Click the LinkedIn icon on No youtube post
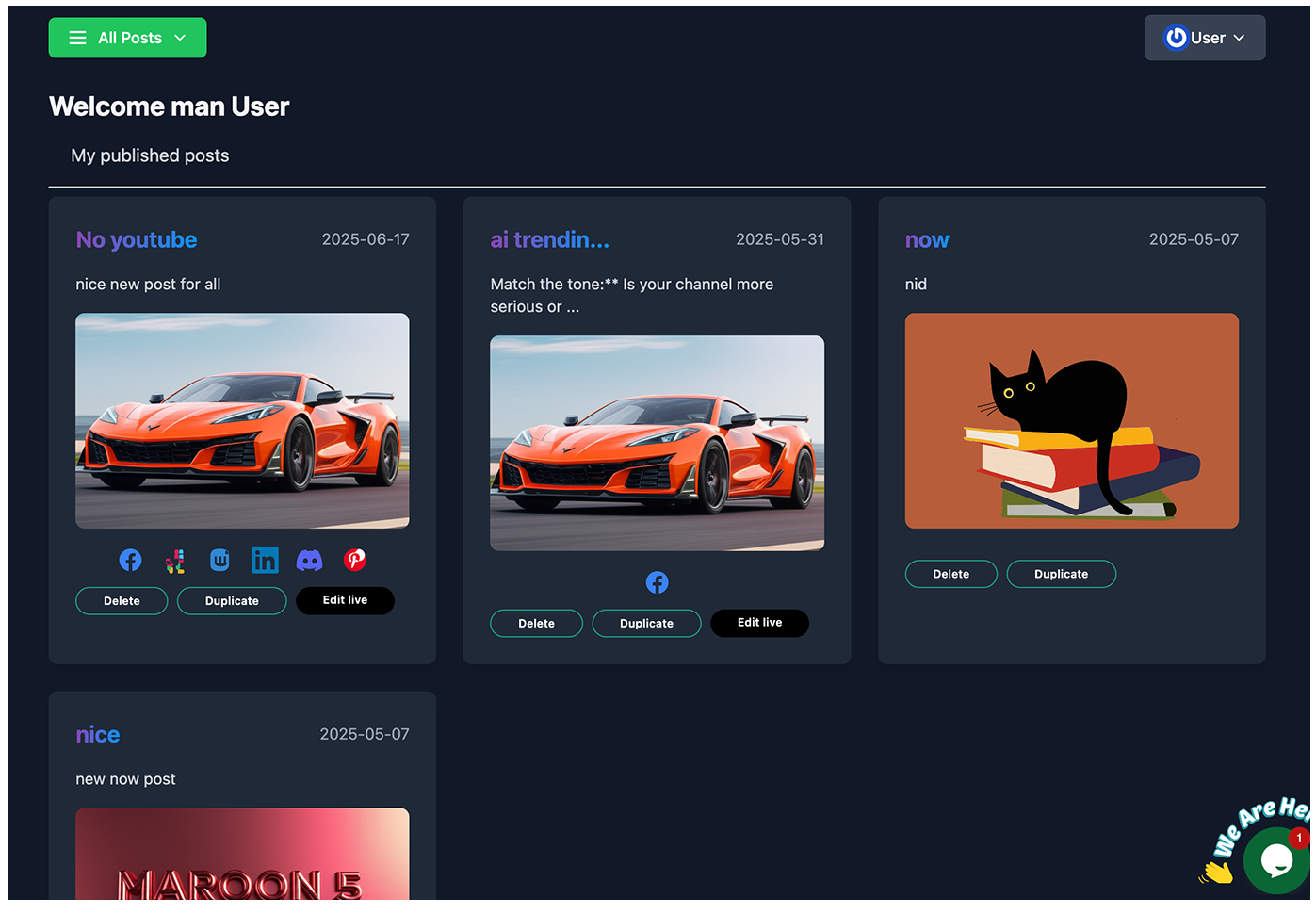1316x914 pixels. (265, 561)
